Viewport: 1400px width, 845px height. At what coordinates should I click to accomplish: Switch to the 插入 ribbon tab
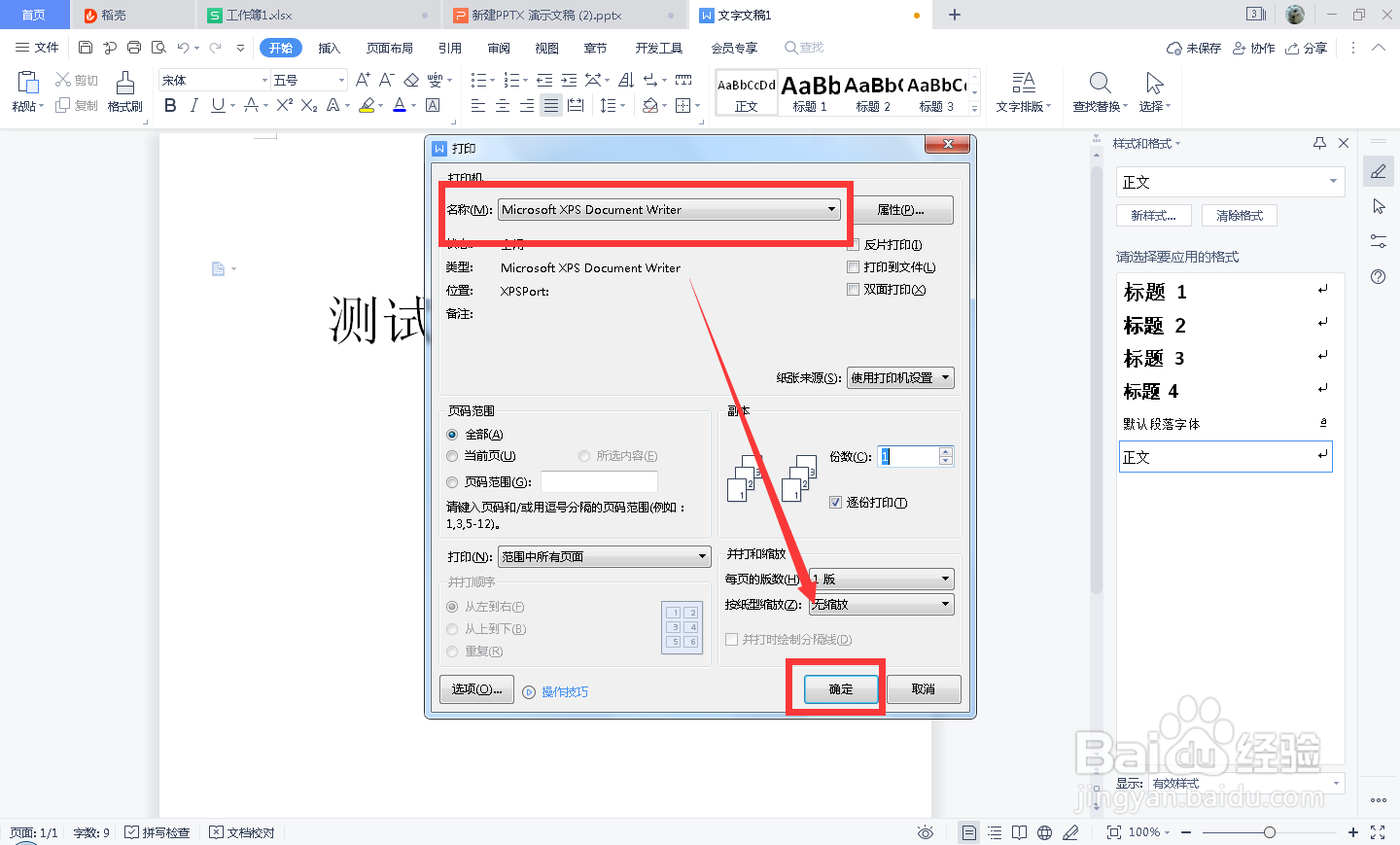tap(332, 46)
